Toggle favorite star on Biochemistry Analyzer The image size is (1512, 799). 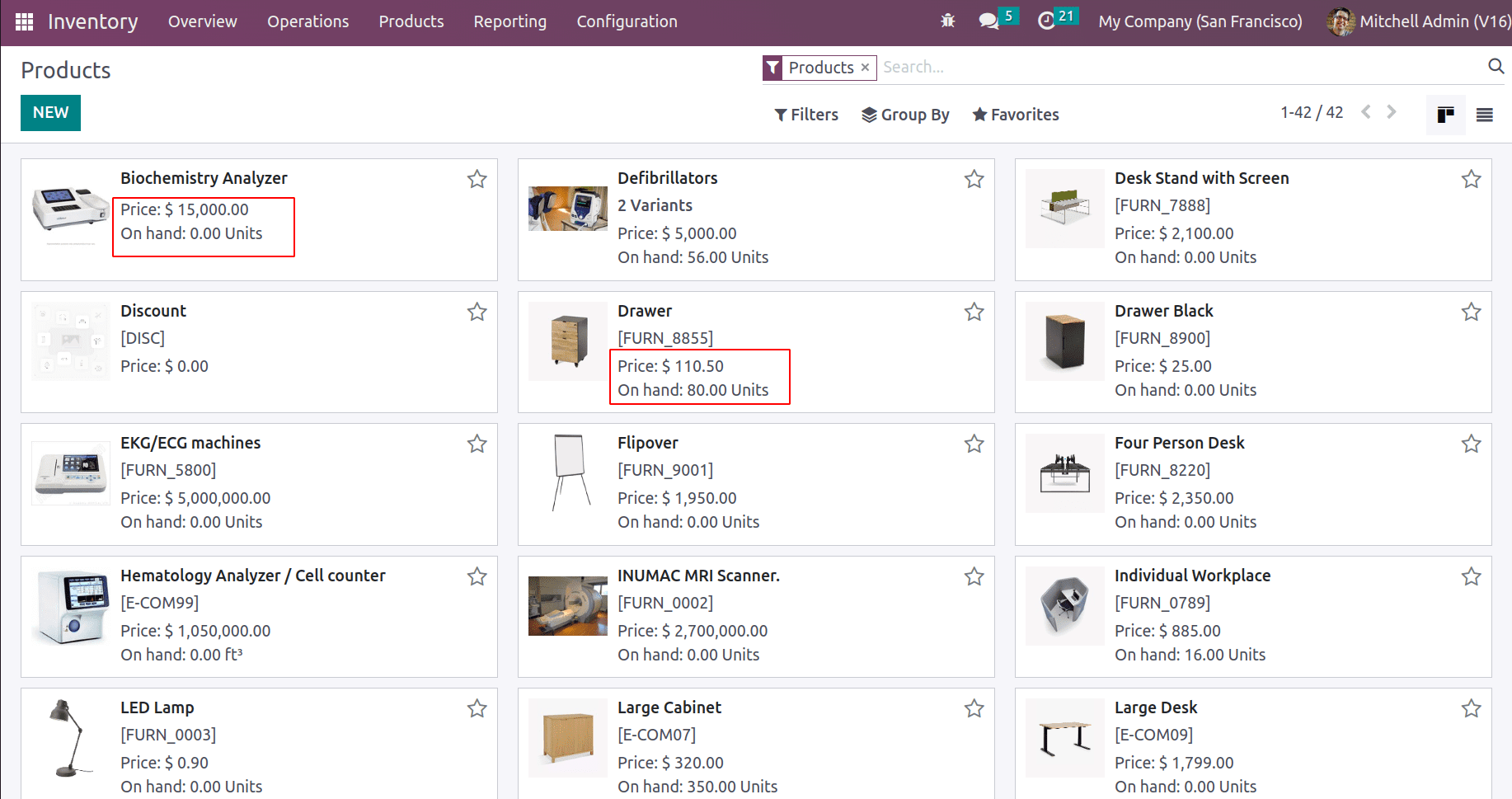(x=477, y=179)
